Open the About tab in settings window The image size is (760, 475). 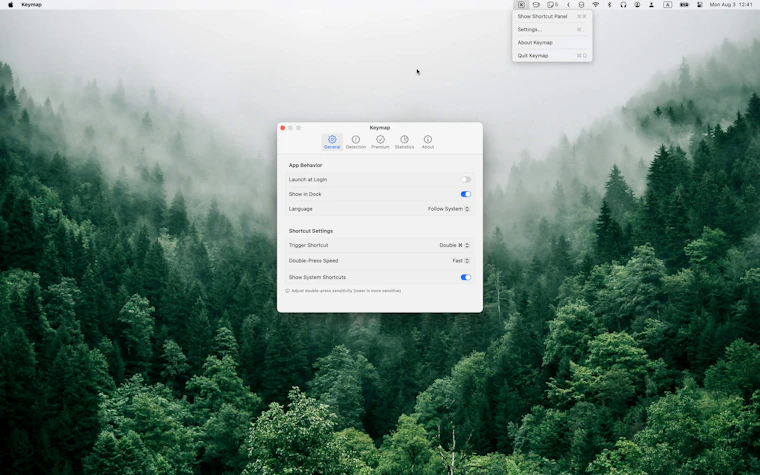[x=428, y=142]
